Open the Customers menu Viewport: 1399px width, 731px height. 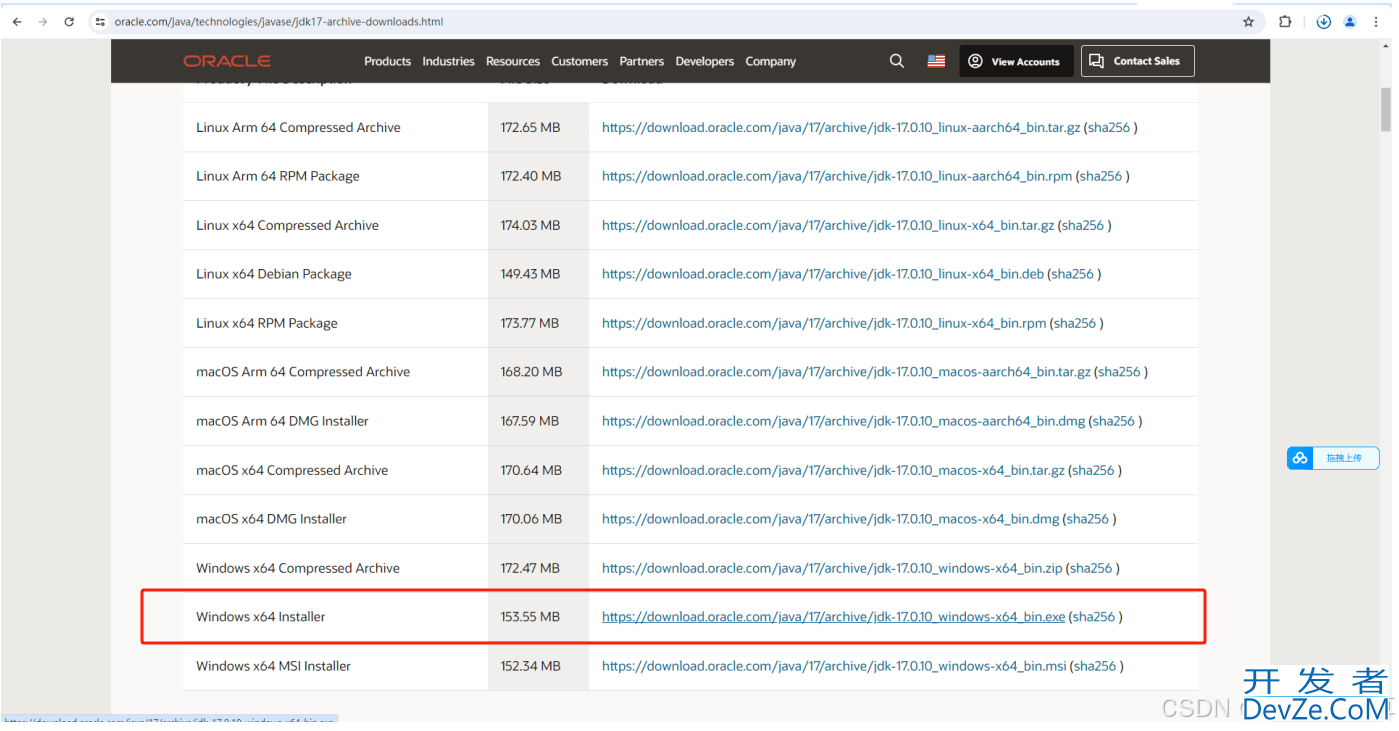tap(579, 61)
